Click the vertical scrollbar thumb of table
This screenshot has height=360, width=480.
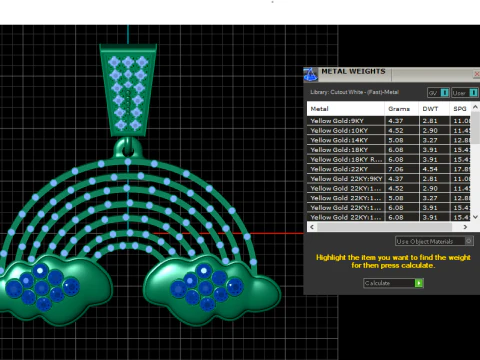click(475, 128)
